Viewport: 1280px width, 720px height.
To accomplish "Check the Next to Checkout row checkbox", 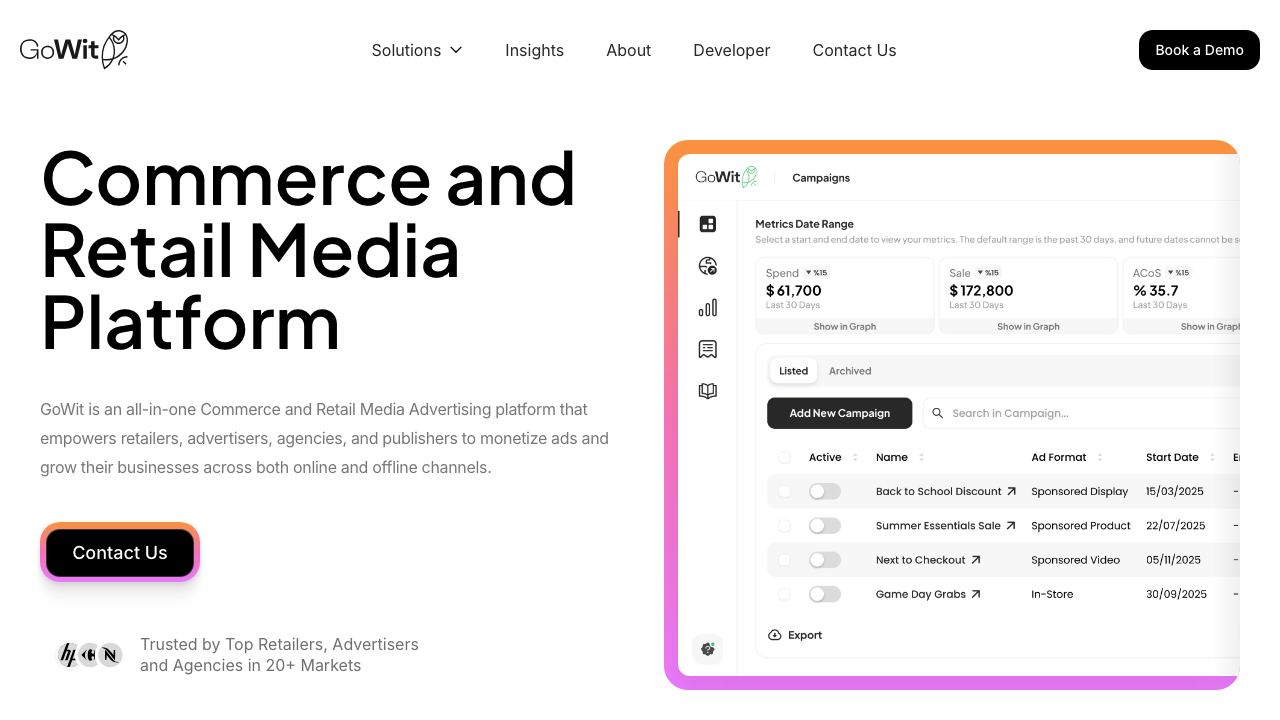I will [784, 560].
